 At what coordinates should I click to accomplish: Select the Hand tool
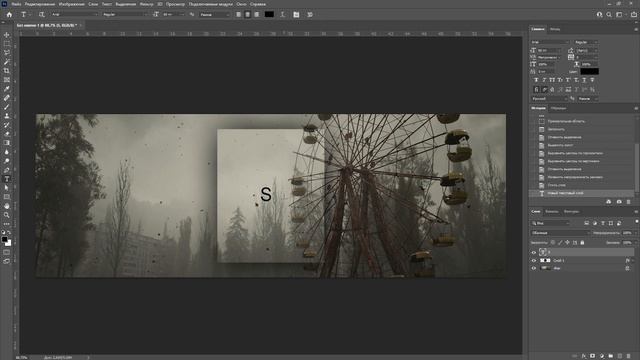[7, 206]
